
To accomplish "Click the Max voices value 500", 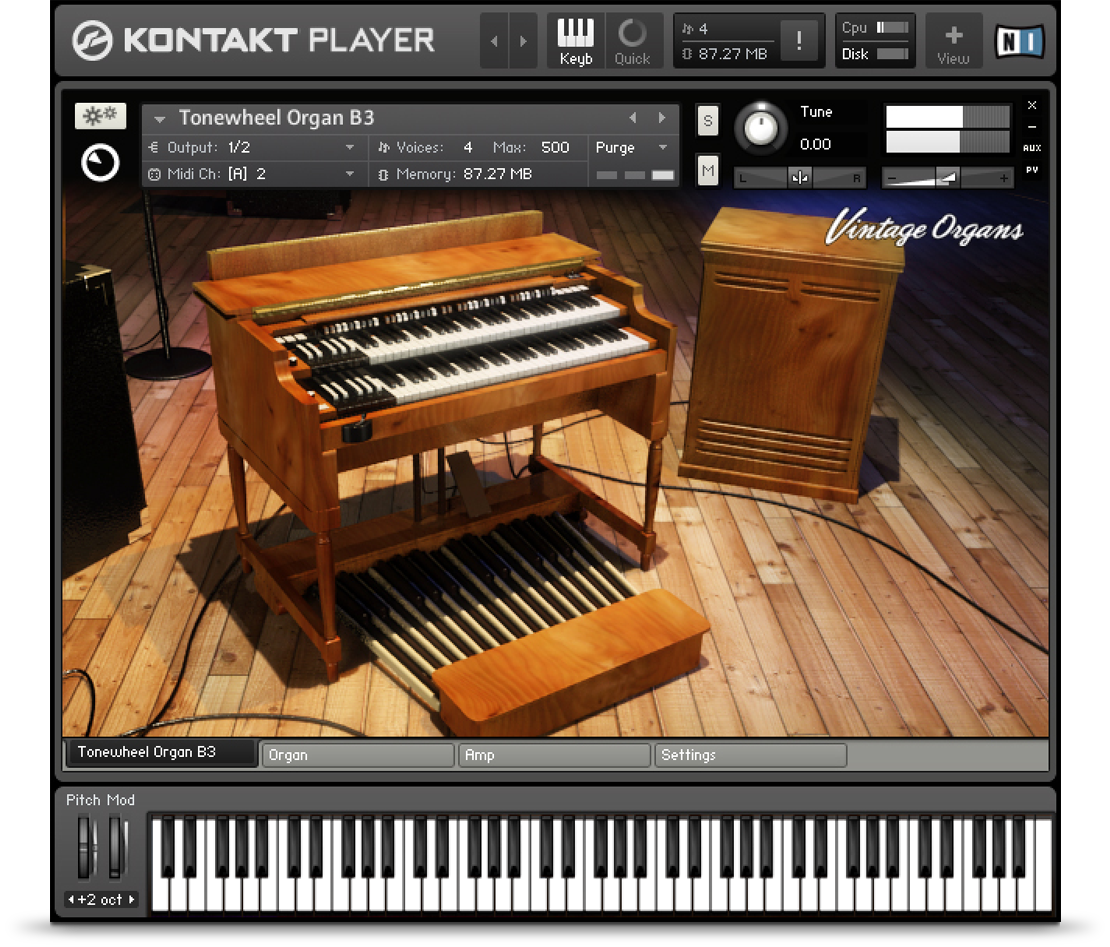I will tap(554, 147).
